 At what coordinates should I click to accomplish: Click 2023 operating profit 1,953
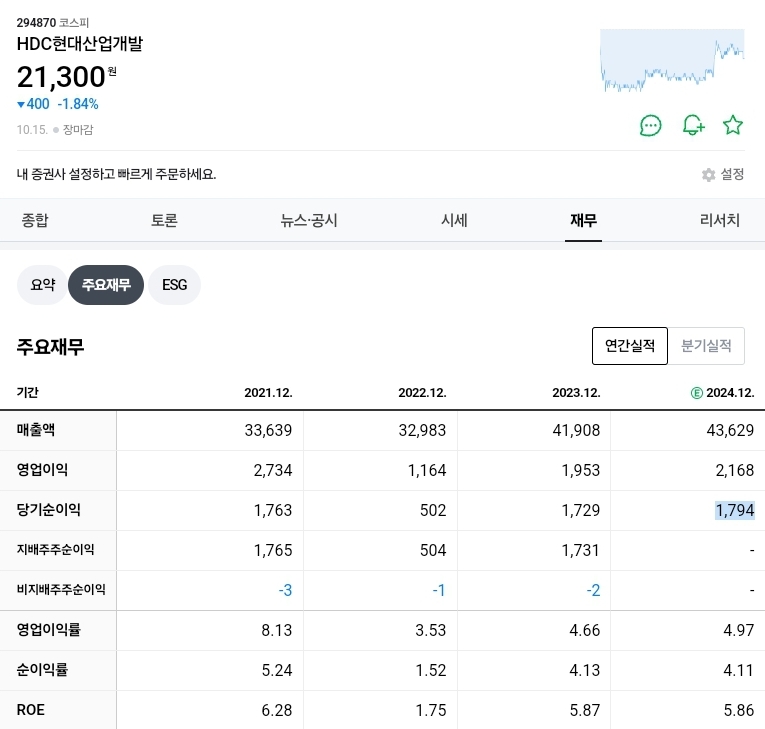point(581,470)
